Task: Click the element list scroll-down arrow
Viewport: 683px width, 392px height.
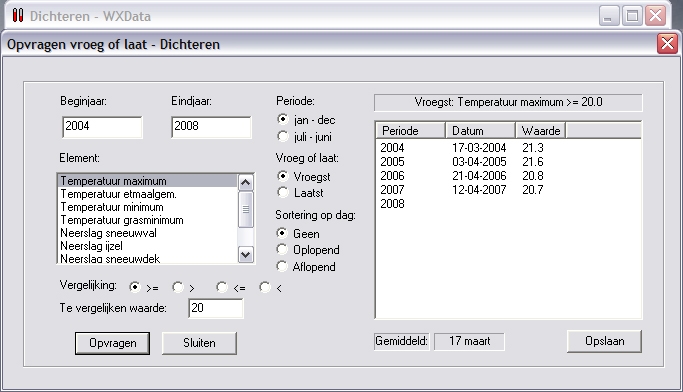Action: pyautogui.click(x=246, y=254)
